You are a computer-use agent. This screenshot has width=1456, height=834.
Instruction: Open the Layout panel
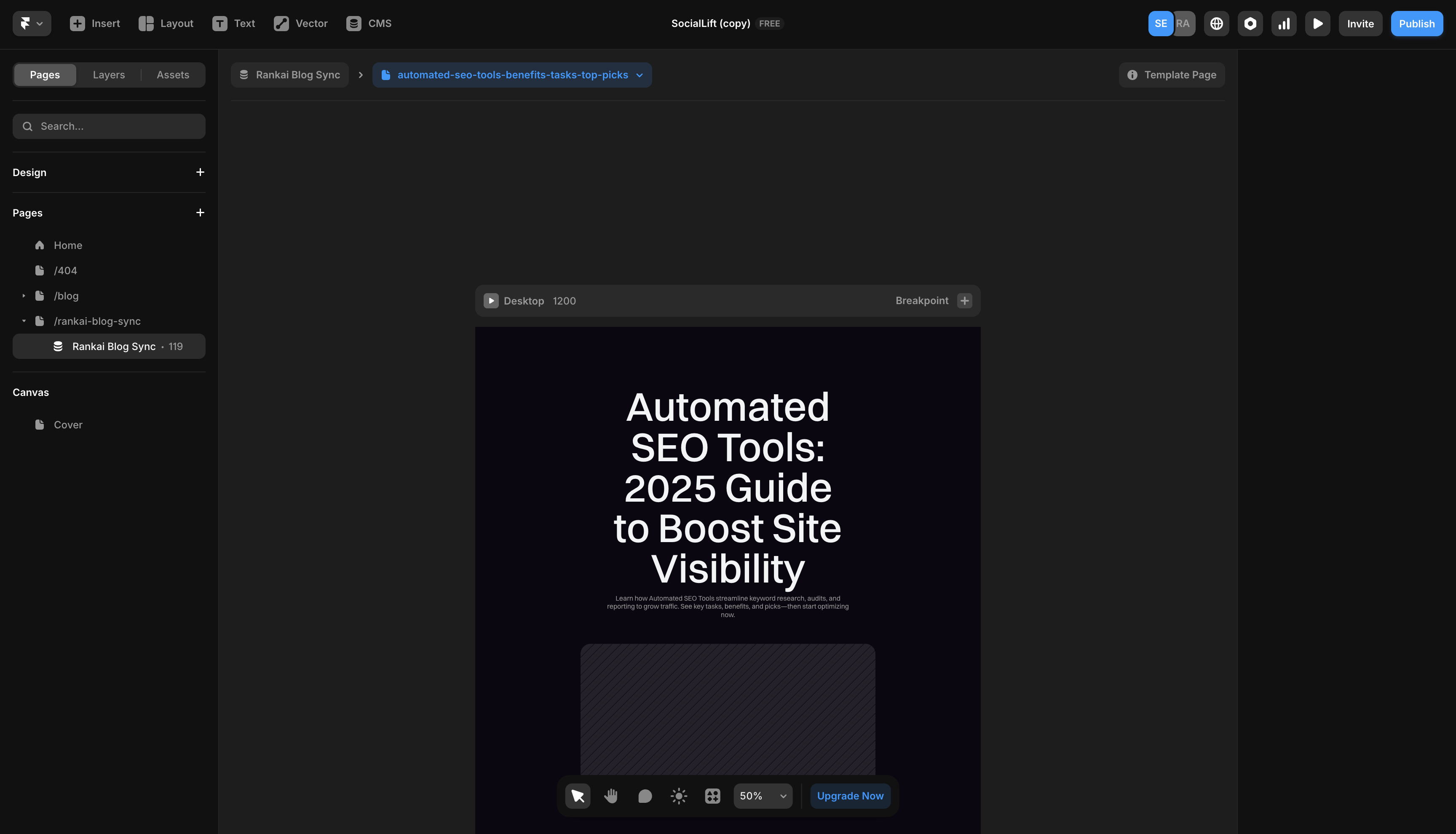[166, 24]
